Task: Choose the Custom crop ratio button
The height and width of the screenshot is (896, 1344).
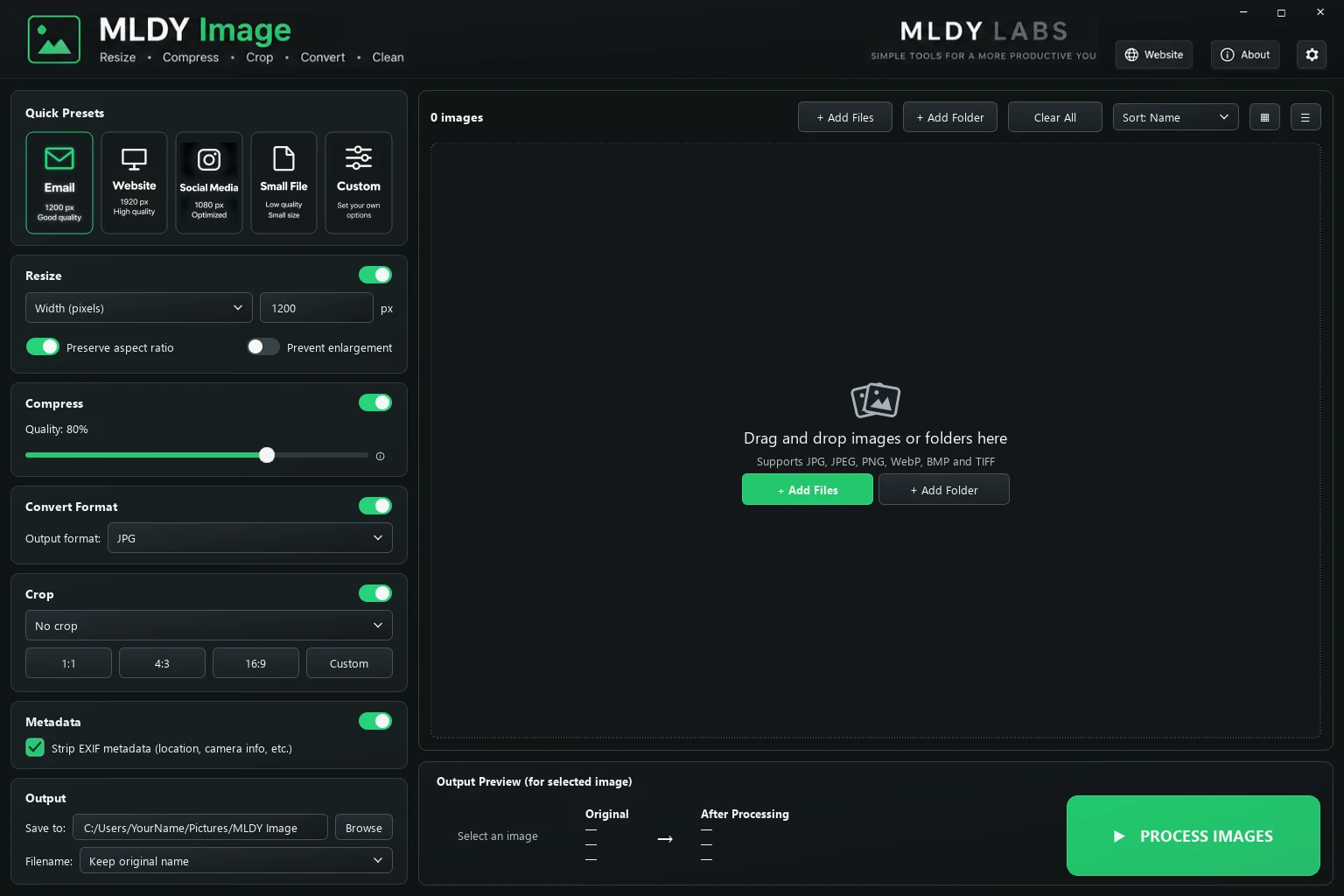Action: 349,663
